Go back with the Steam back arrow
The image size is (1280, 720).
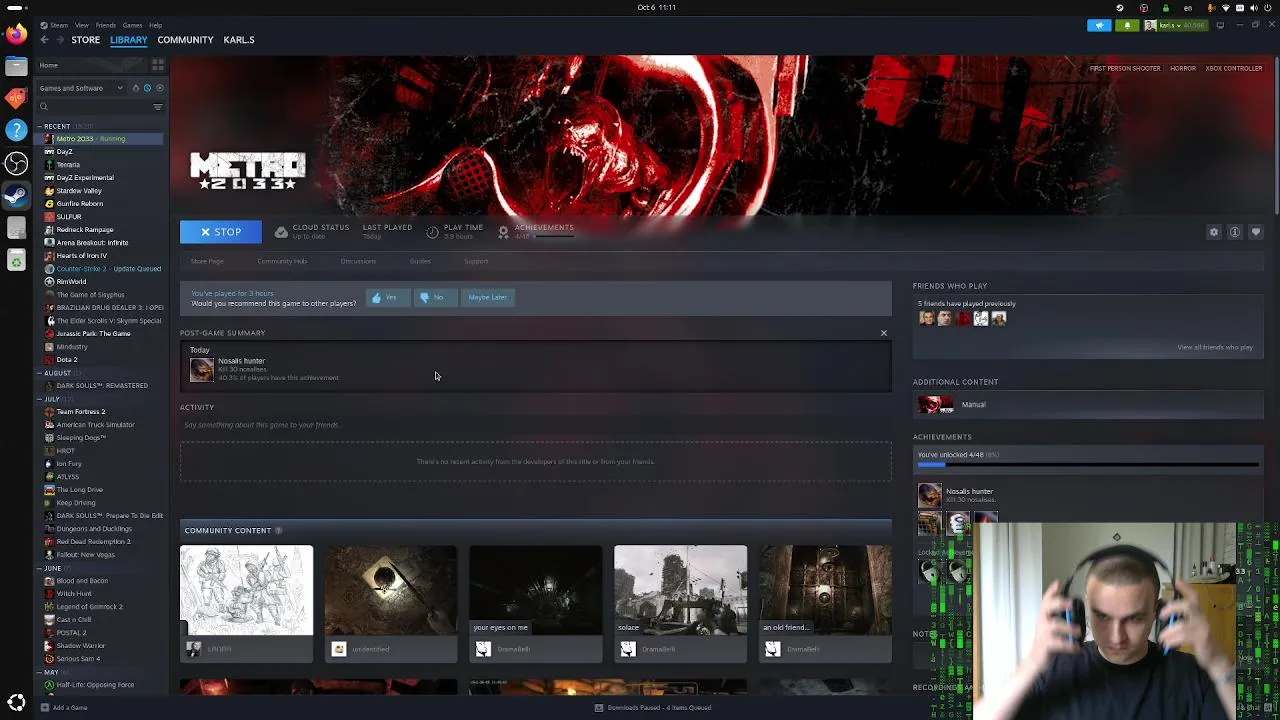44,40
